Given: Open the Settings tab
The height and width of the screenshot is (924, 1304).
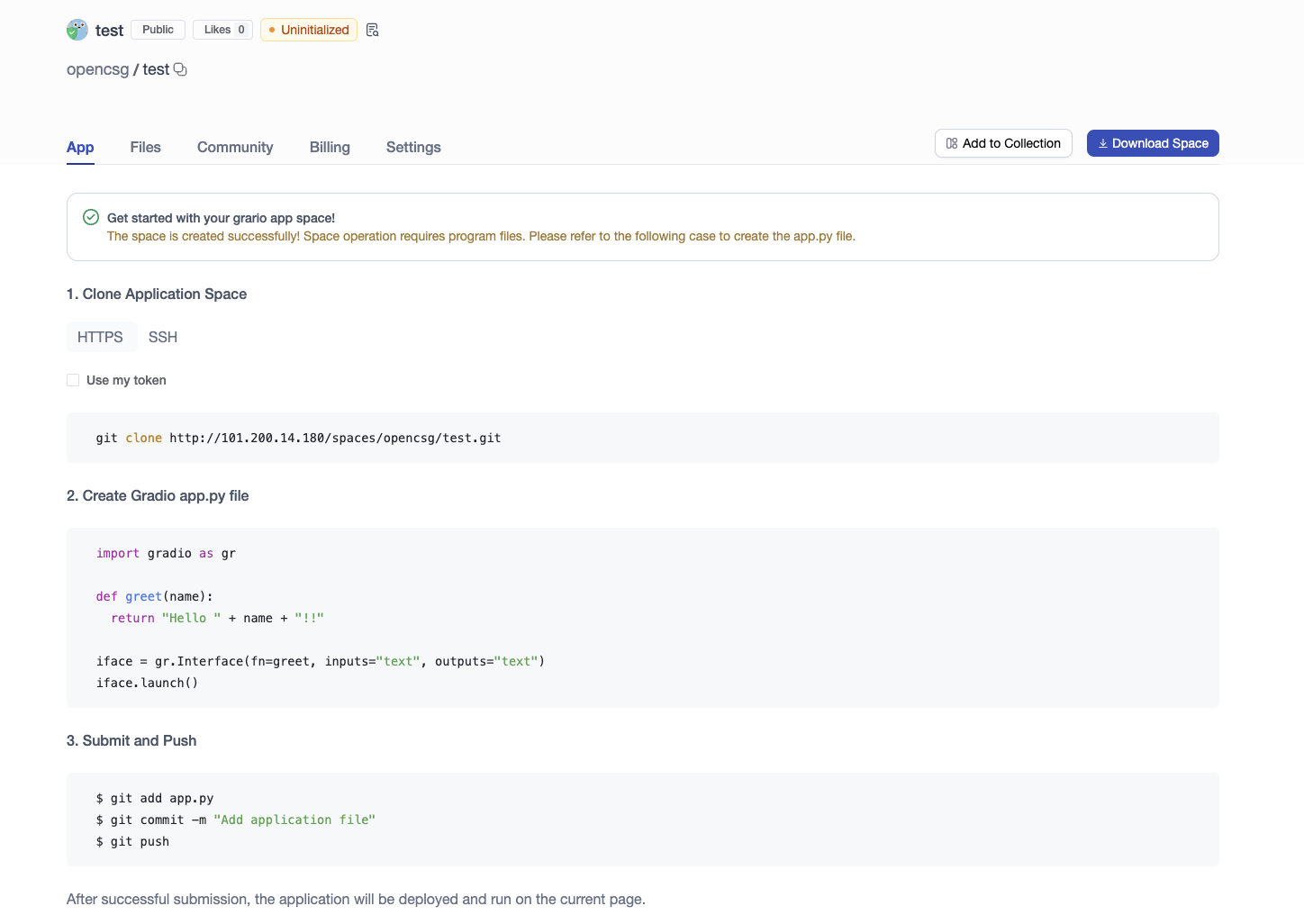Looking at the screenshot, I should click(413, 147).
